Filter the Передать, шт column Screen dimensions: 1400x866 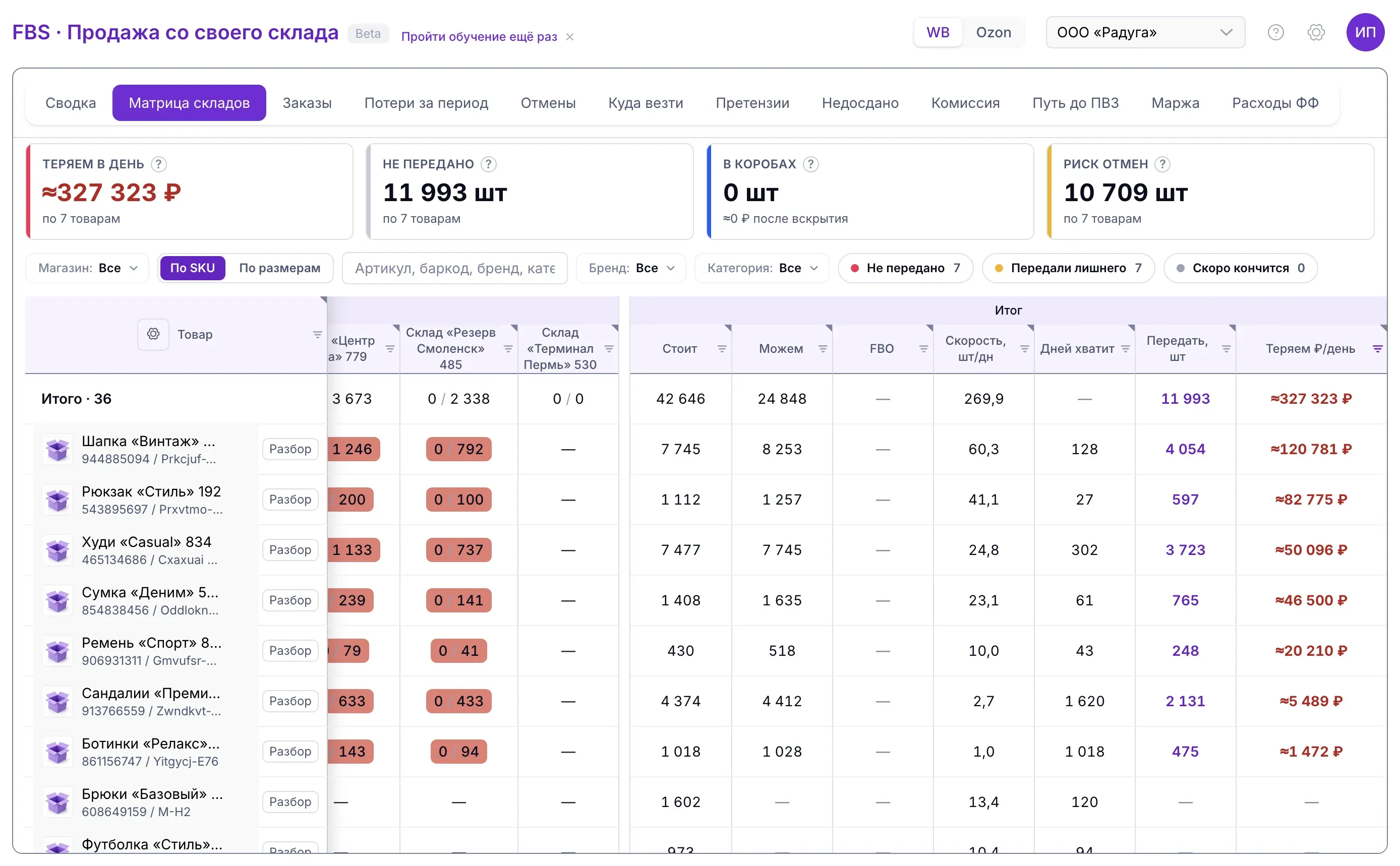click(x=1227, y=349)
